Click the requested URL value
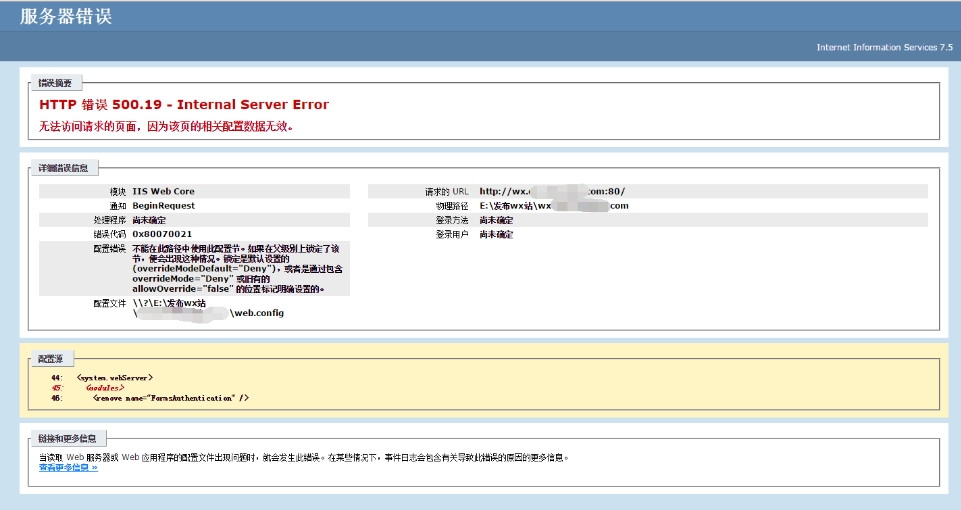Viewport: 961px width, 510px height. tap(552, 191)
